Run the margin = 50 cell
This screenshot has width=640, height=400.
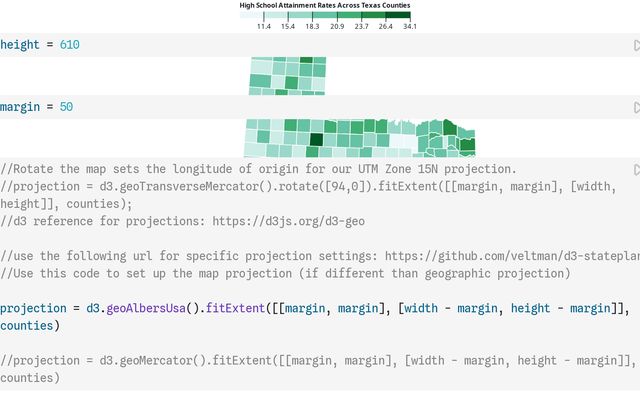click(636, 107)
